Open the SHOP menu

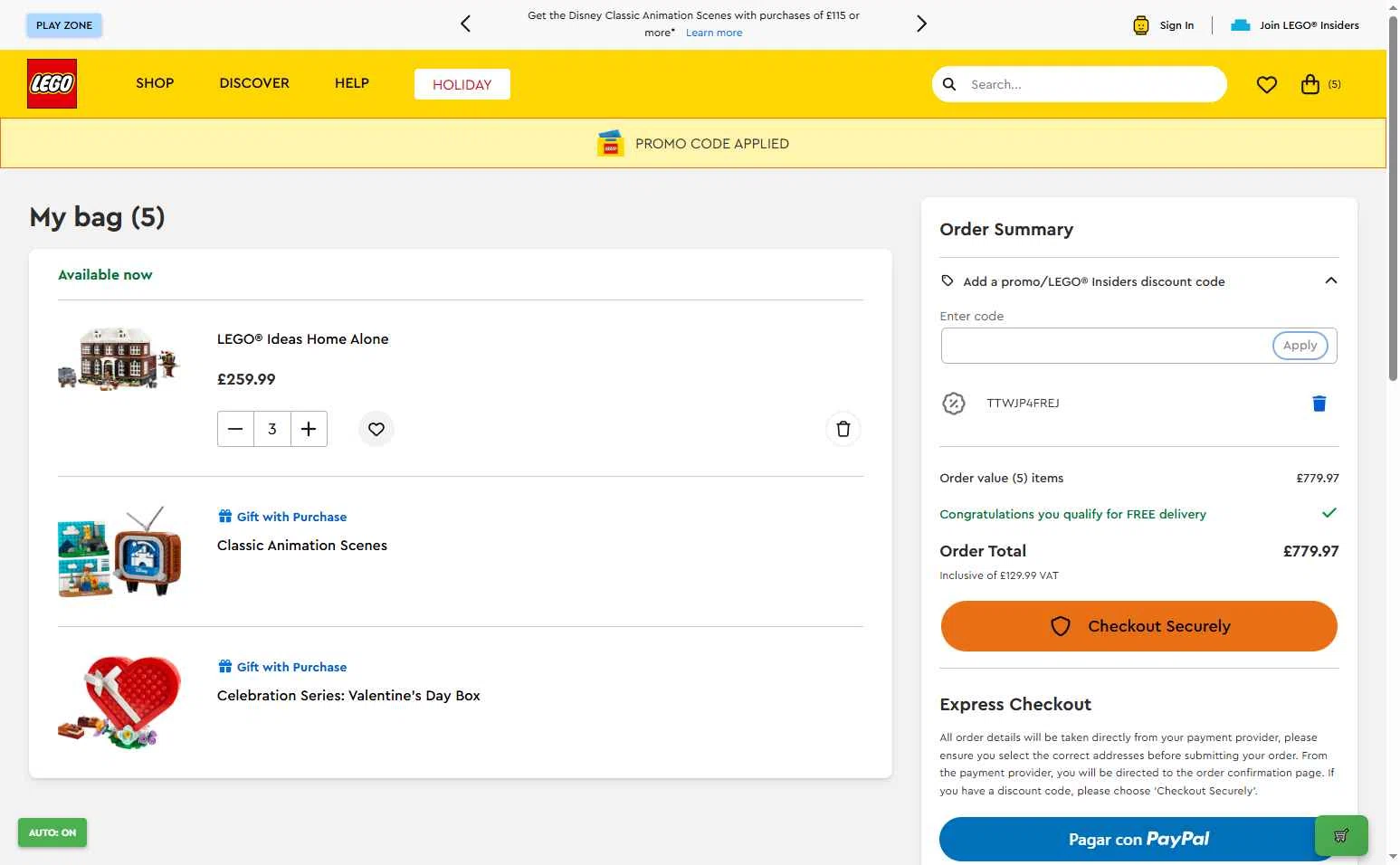point(155,83)
